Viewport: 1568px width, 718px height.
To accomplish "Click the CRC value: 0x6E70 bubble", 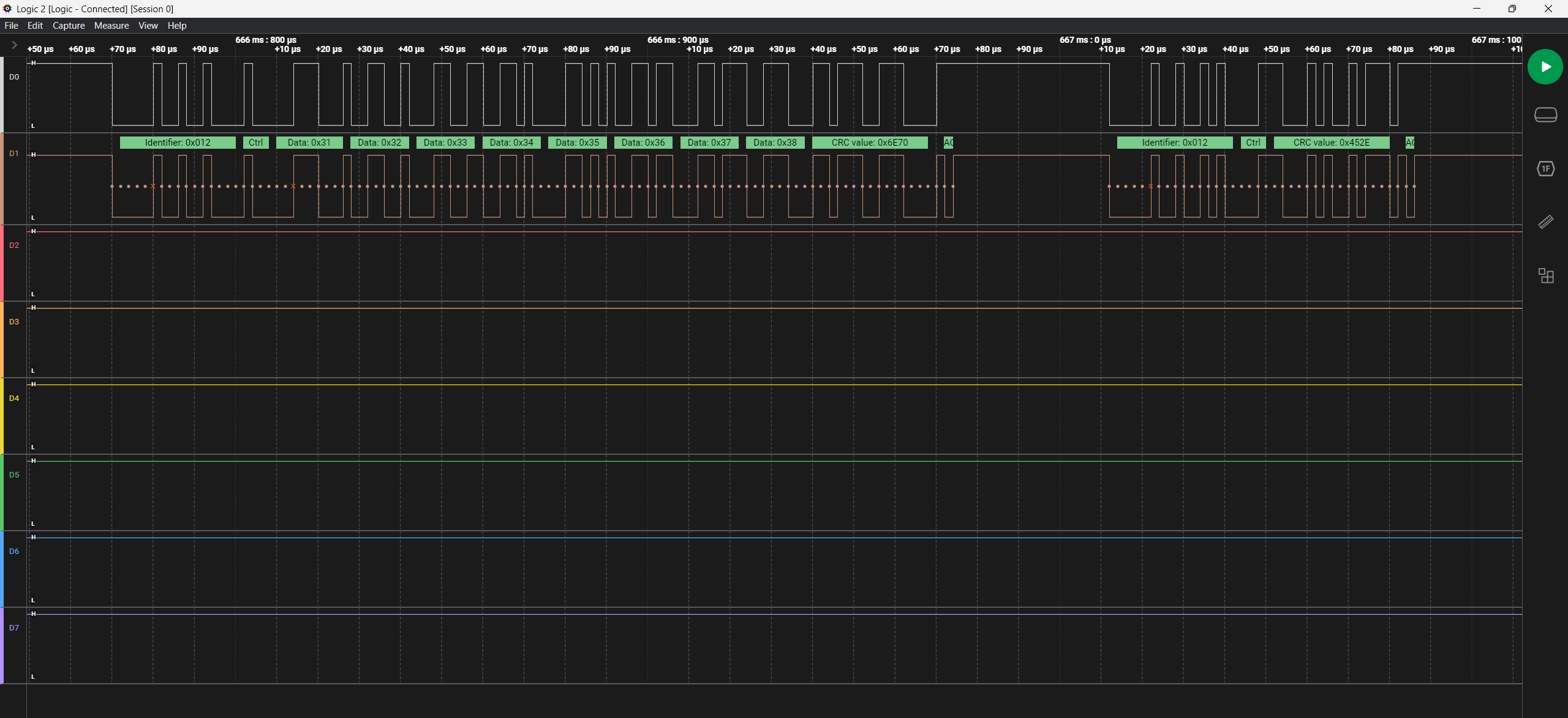I will click(870, 143).
